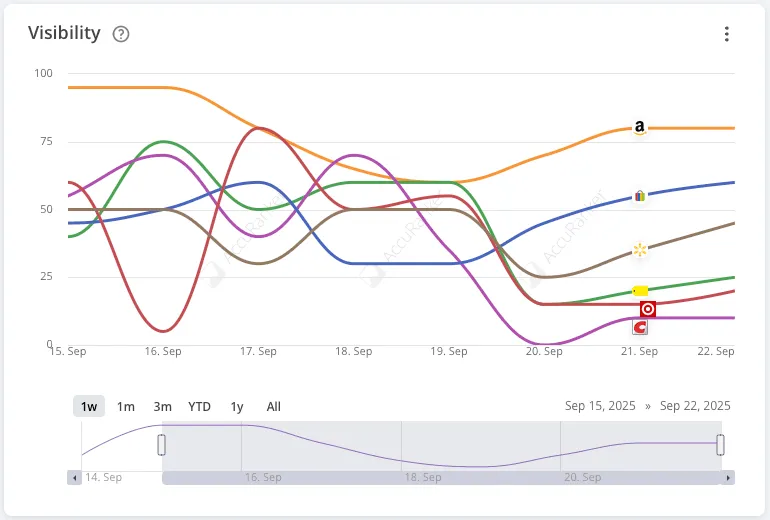Click the Amazon logo marker on chart

[x=640, y=128]
